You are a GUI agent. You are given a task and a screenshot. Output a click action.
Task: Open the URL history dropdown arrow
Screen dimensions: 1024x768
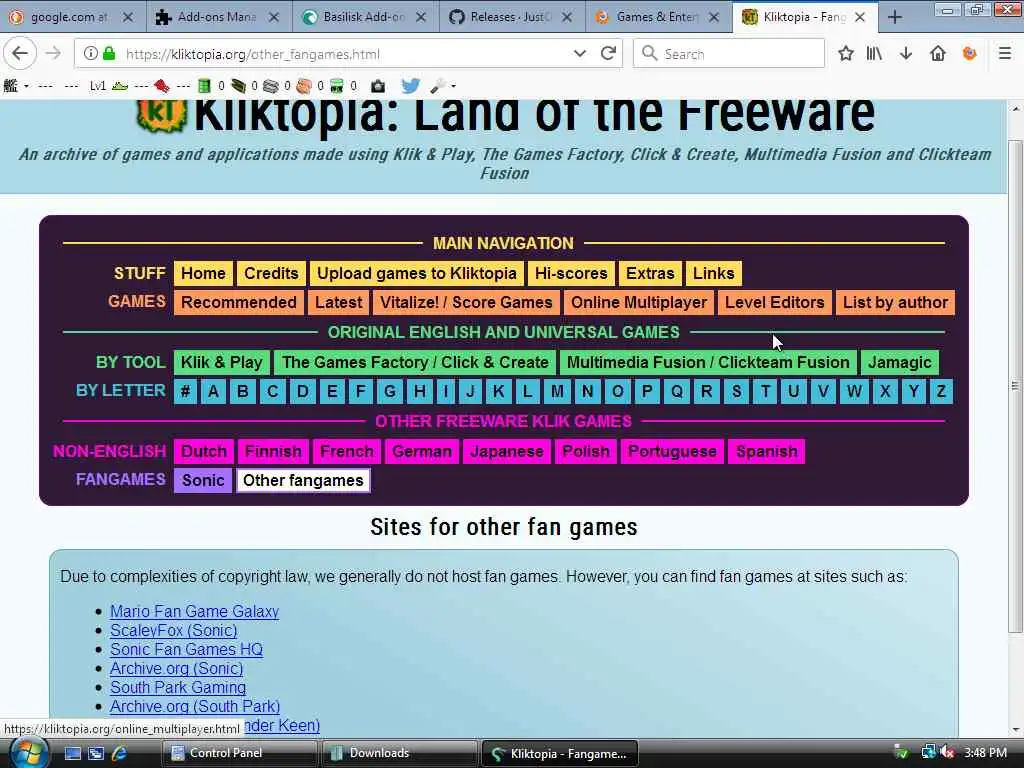point(579,54)
